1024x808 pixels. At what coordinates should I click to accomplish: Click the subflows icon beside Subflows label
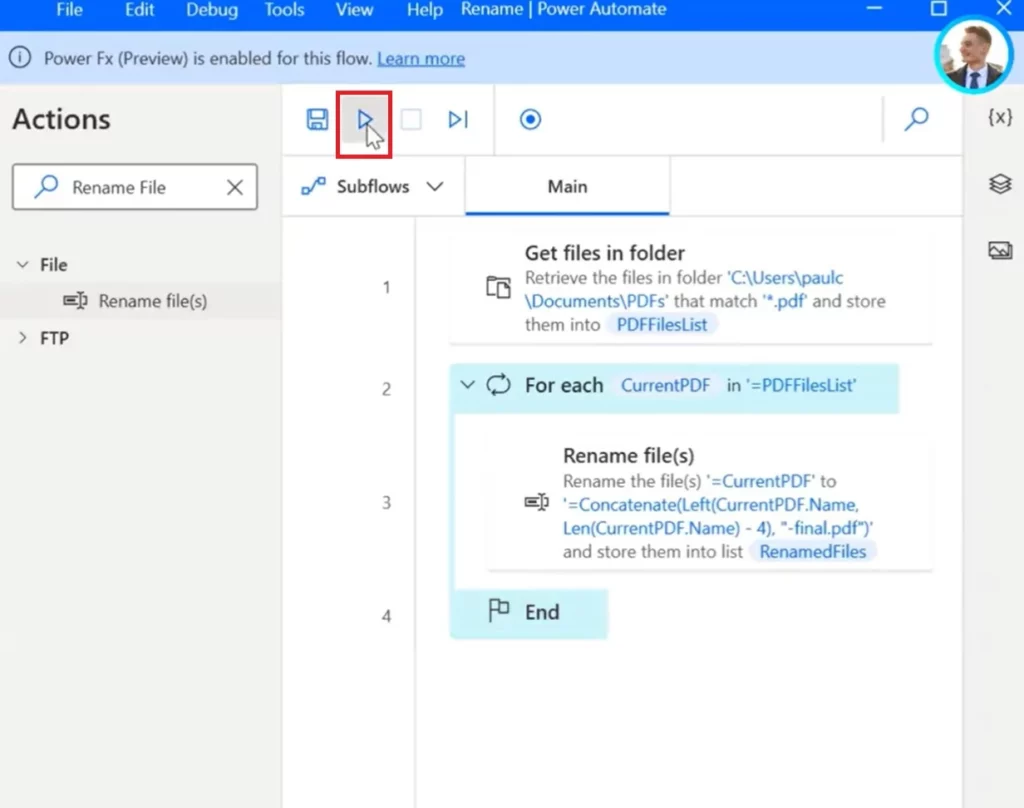tap(313, 187)
